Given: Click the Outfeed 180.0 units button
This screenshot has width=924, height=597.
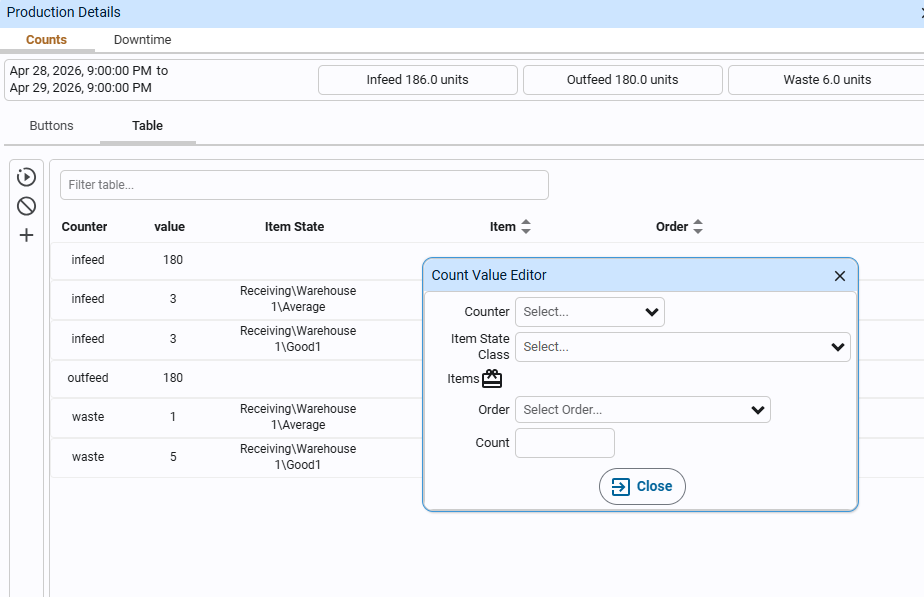Looking at the screenshot, I should (x=623, y=80).
